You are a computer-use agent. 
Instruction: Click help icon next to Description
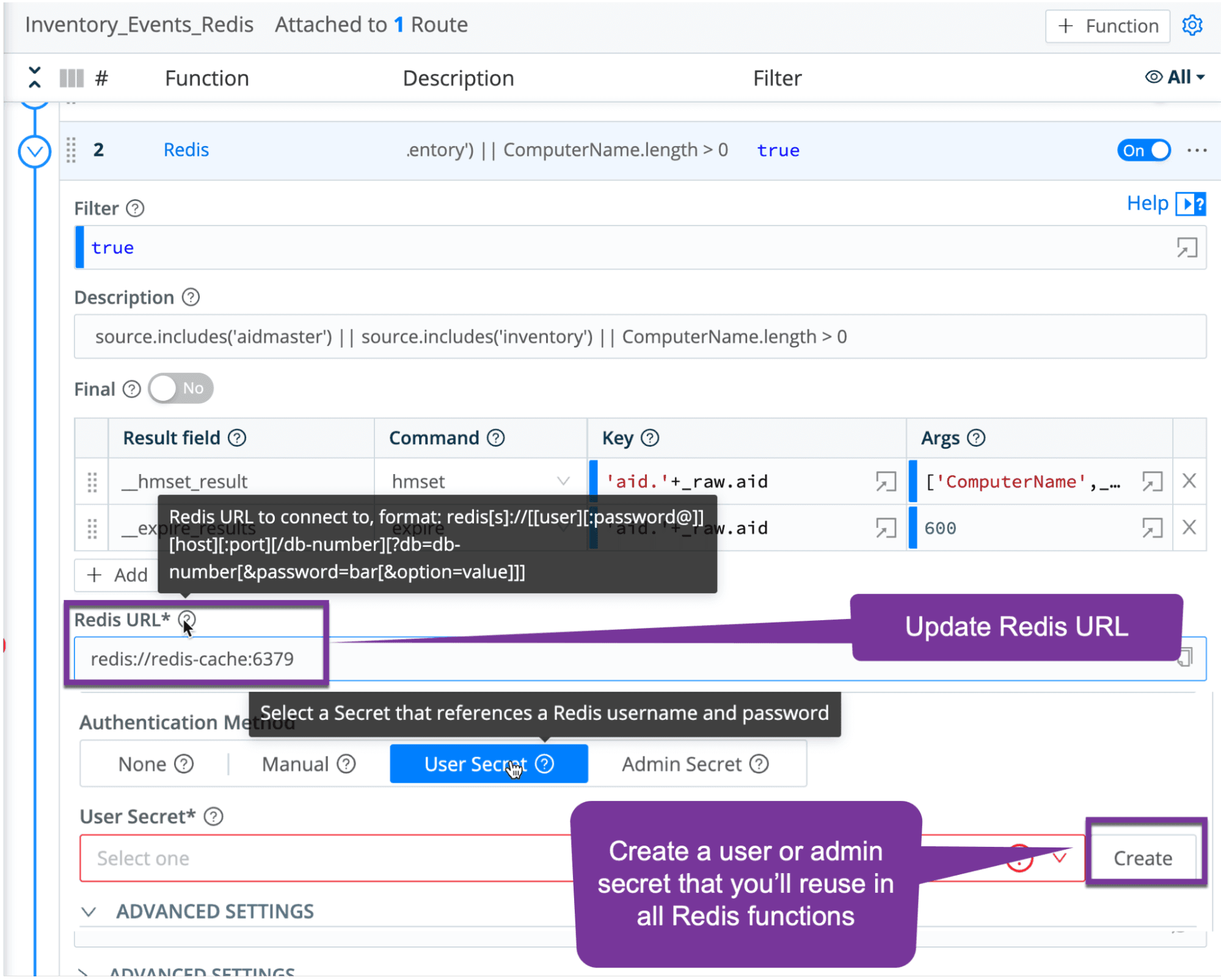tap(191, 298)
